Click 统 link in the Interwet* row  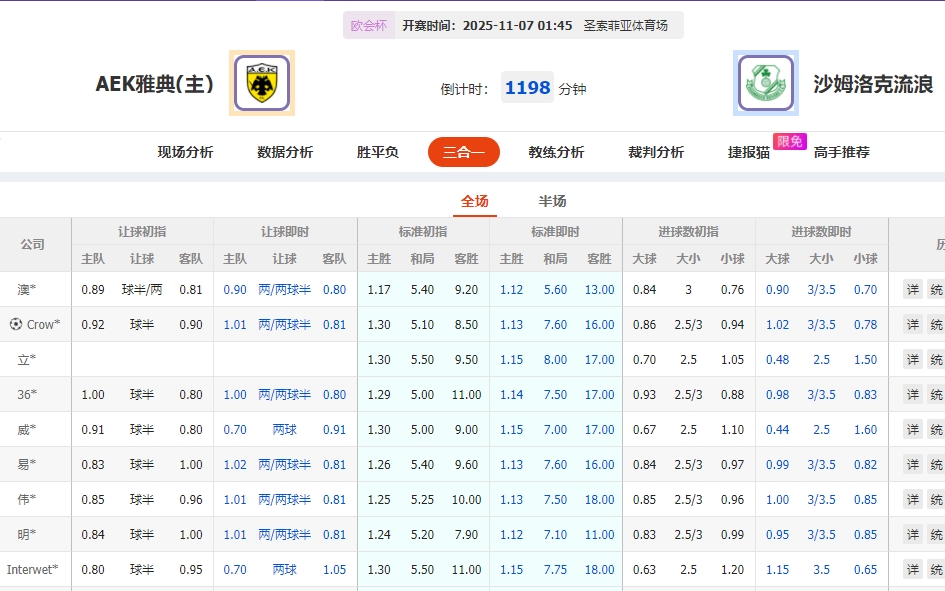938,569
